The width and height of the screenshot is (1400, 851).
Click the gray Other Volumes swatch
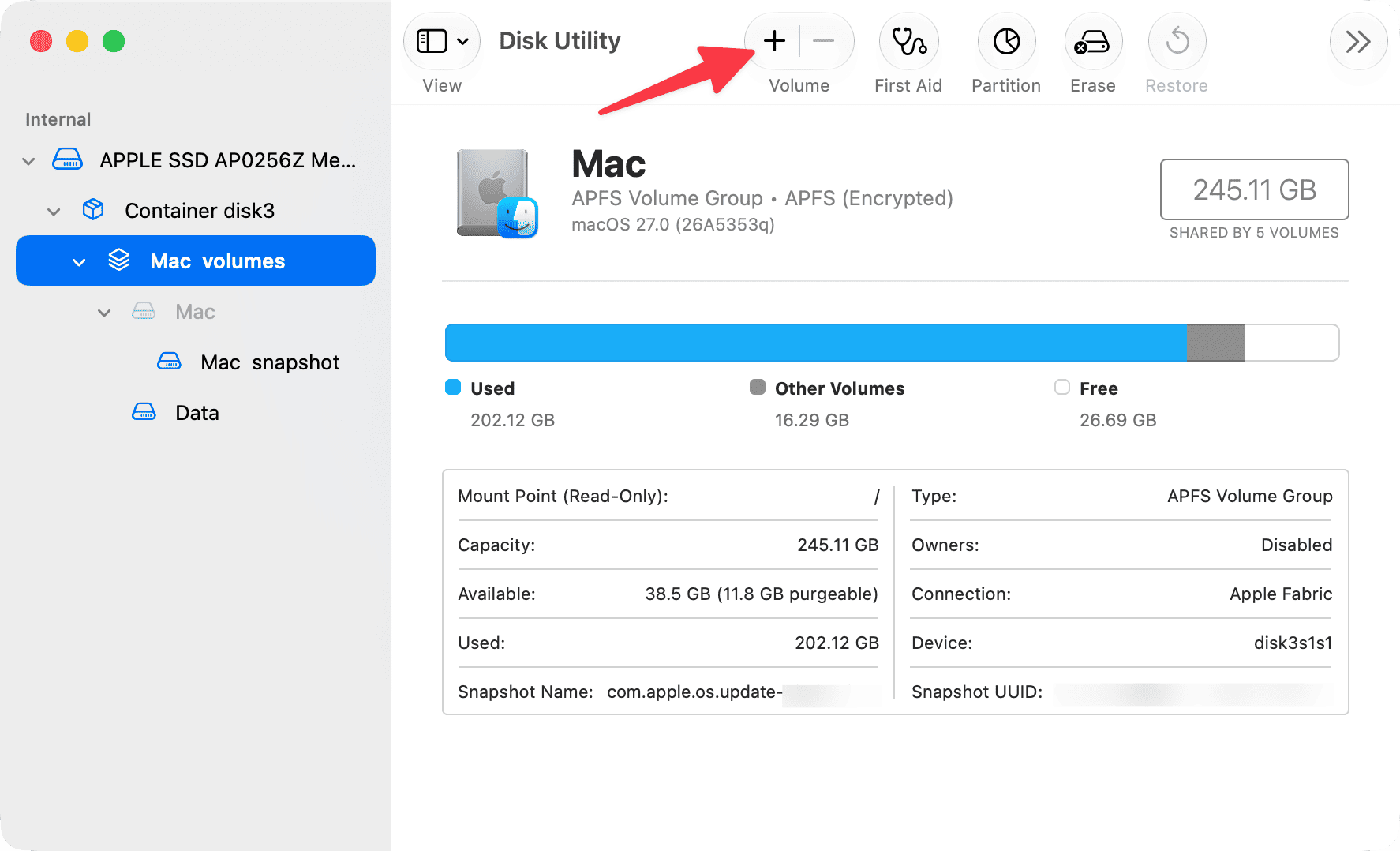(x=758, y=387)
